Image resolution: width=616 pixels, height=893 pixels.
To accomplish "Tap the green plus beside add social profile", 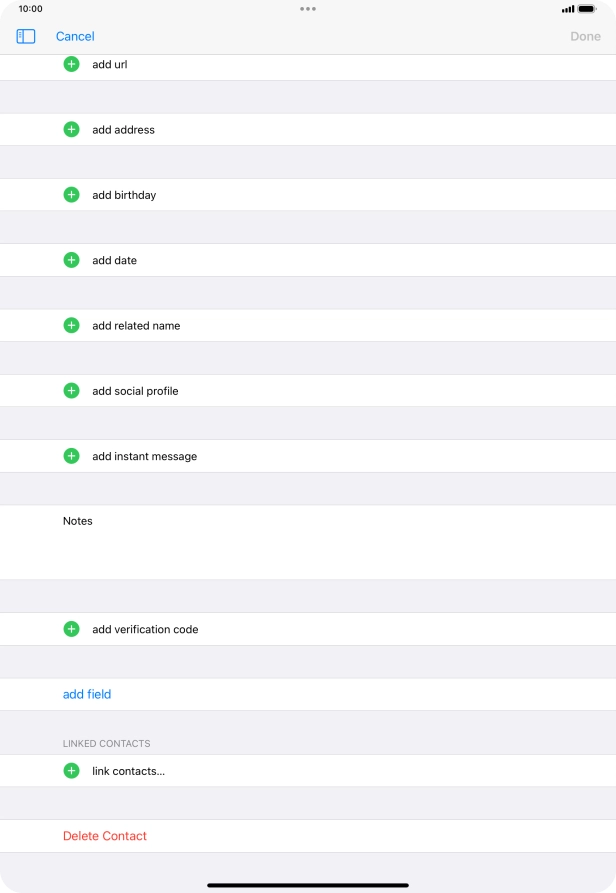I will point(71,391).
